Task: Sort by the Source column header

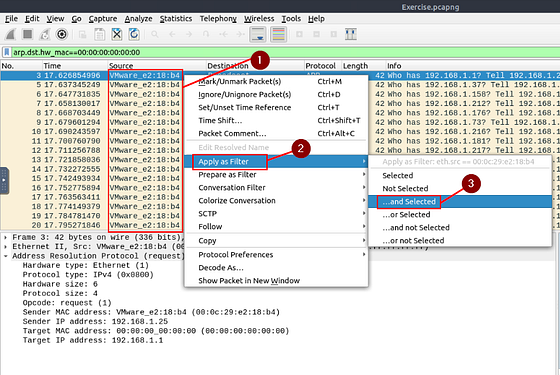Action: pos(156,66)
